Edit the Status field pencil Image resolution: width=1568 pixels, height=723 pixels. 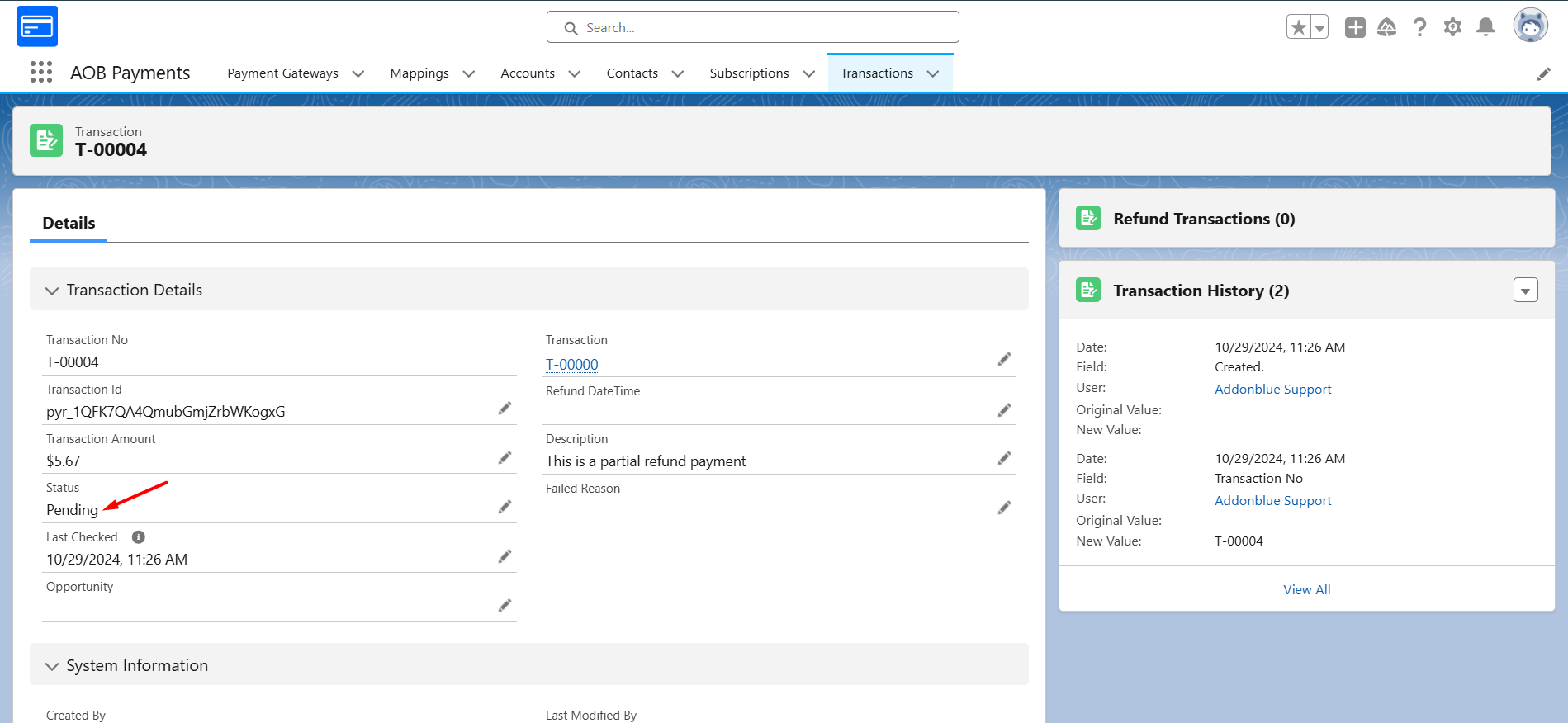point(505,507)
